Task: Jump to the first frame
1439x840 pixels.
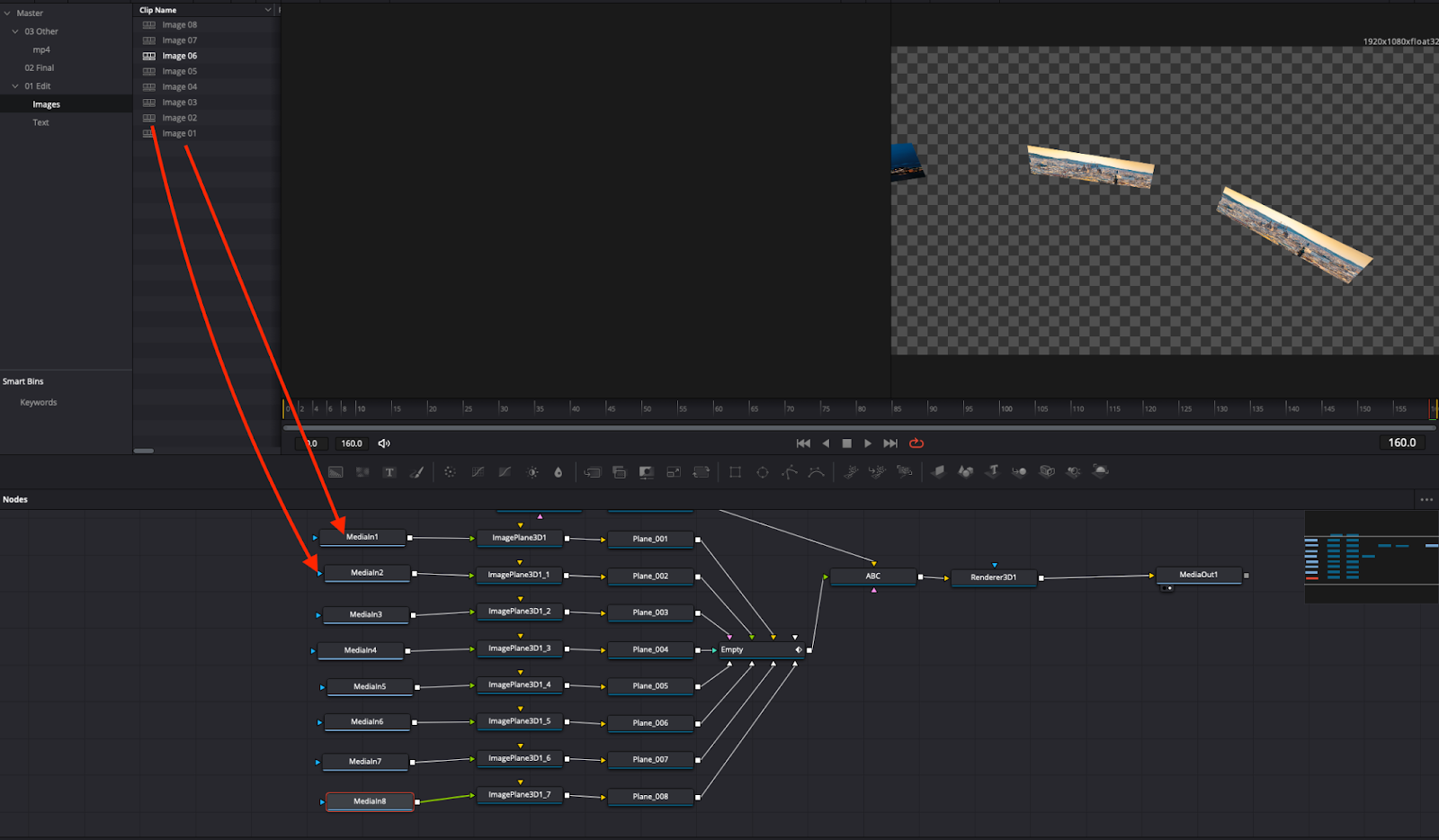Action: [803, 443]
